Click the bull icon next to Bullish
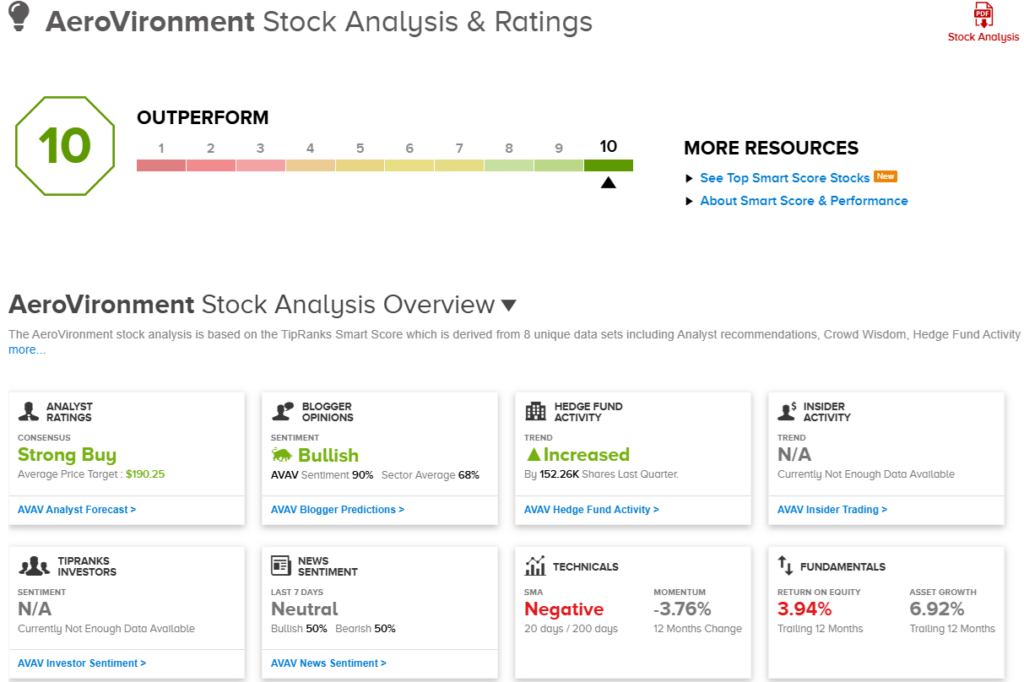 [282, 455]
